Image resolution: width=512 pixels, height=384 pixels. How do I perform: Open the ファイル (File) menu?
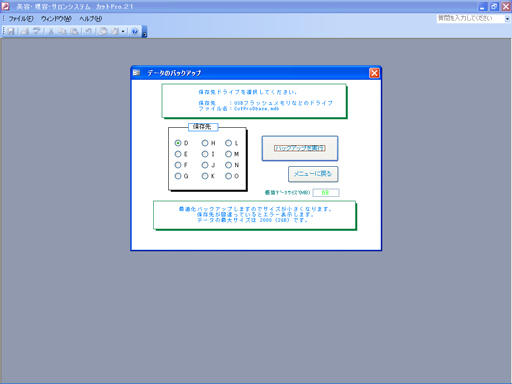pyautogui.click(x=21, y=19)
